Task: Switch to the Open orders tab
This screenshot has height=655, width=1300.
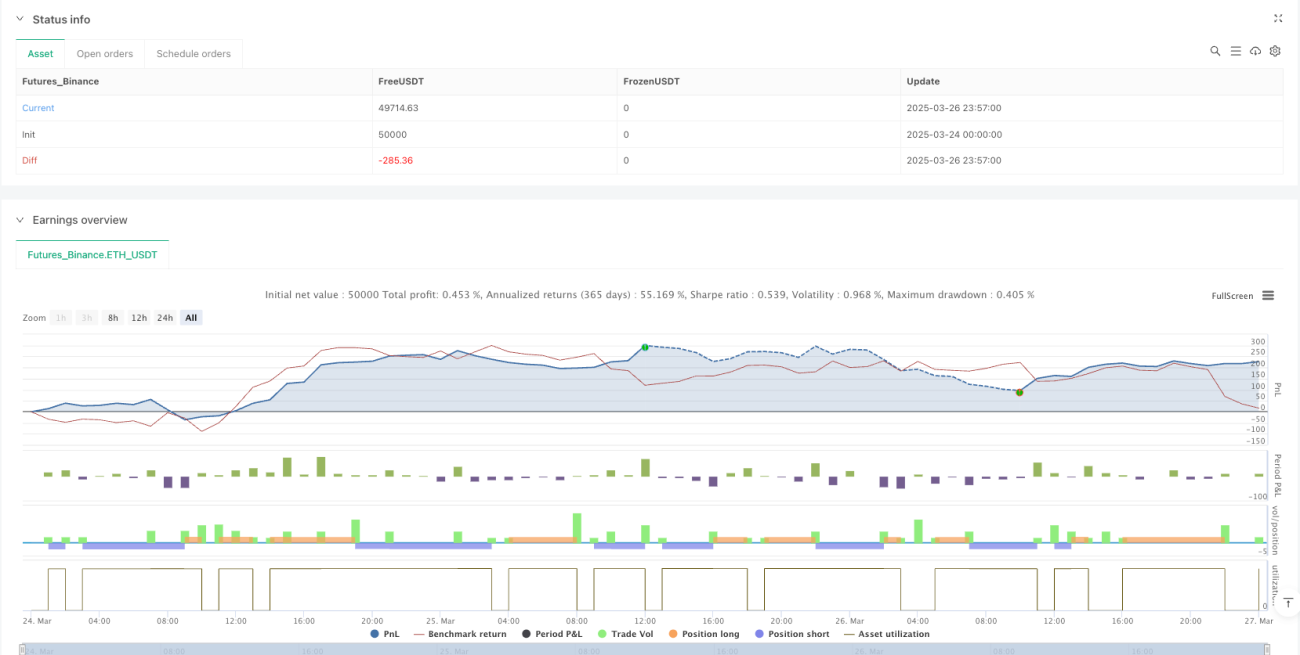Action: [105, 54]
